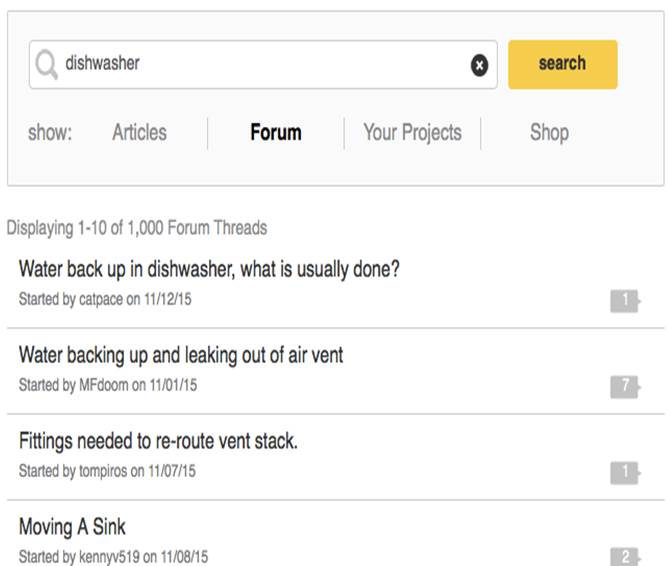Open the Your Projects tab
The height and width of the screenshot is (566, 669).
pyautogui.click(x=412, y=133)
